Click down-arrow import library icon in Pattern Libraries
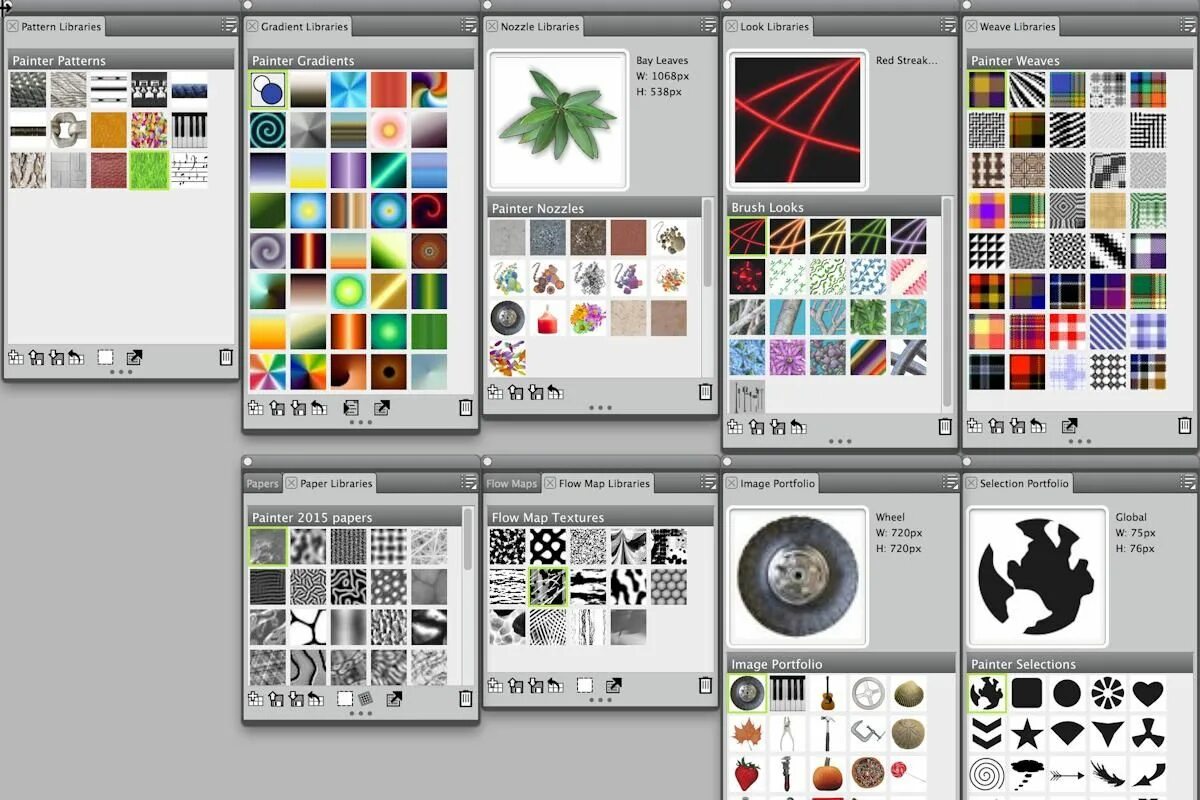Image resolution: width=1200 pixels, height=800 pixels. click(x=57, y=357)
